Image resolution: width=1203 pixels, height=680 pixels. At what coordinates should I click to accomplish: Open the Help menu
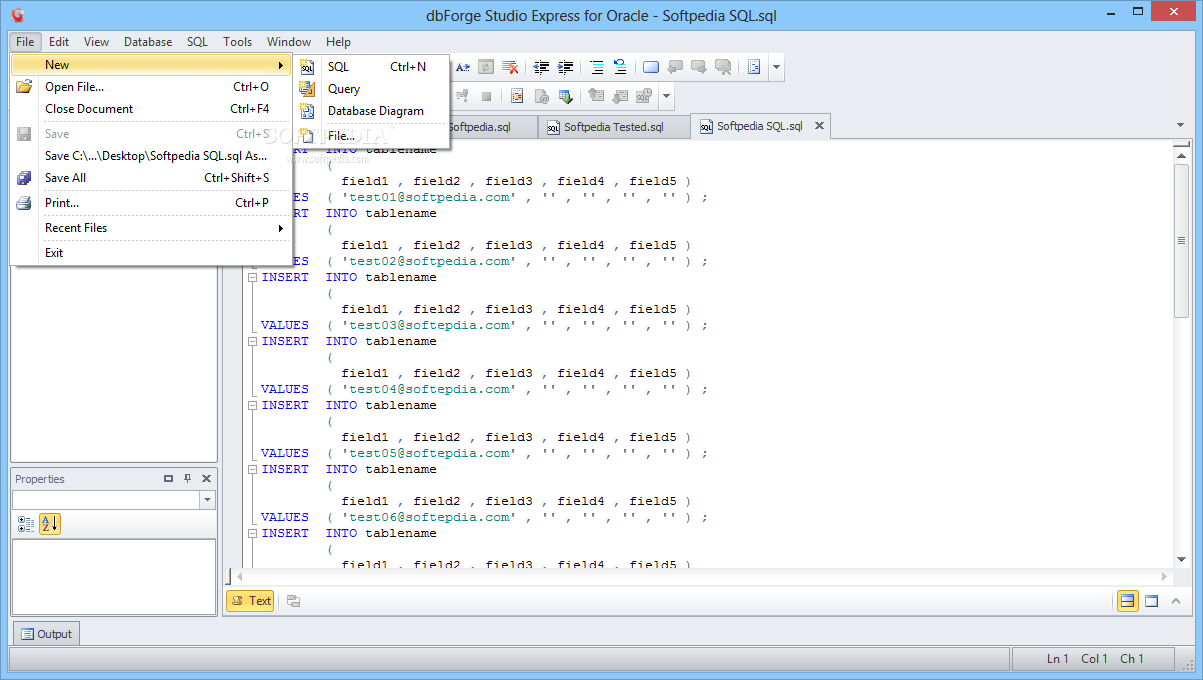click(x=338, y=42)
